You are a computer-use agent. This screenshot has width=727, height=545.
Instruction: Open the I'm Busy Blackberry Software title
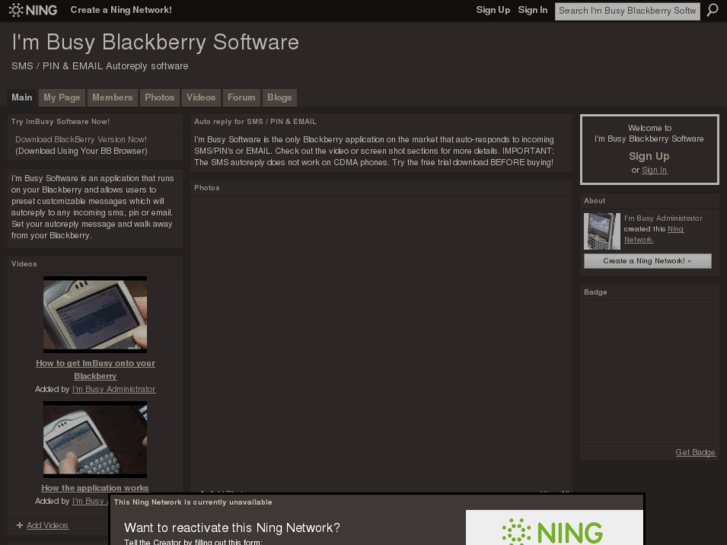pos(155,42)
